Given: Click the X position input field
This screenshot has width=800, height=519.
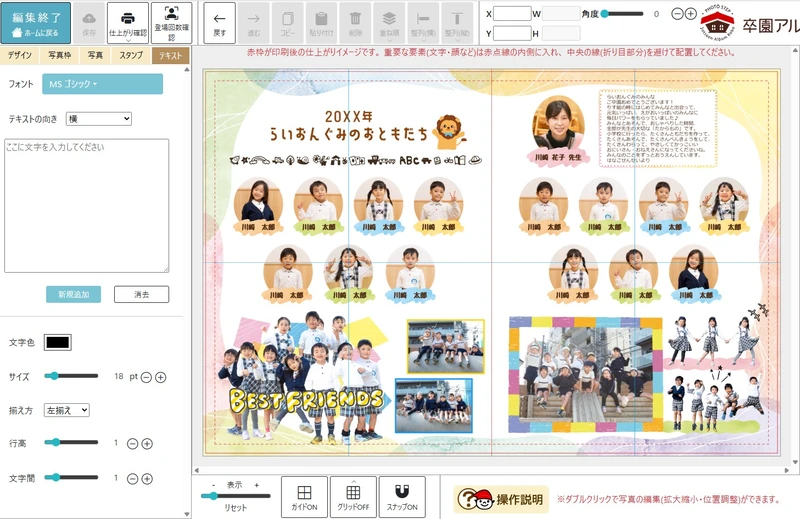Looking at the screenshot, I should click(x=512, y=14).
